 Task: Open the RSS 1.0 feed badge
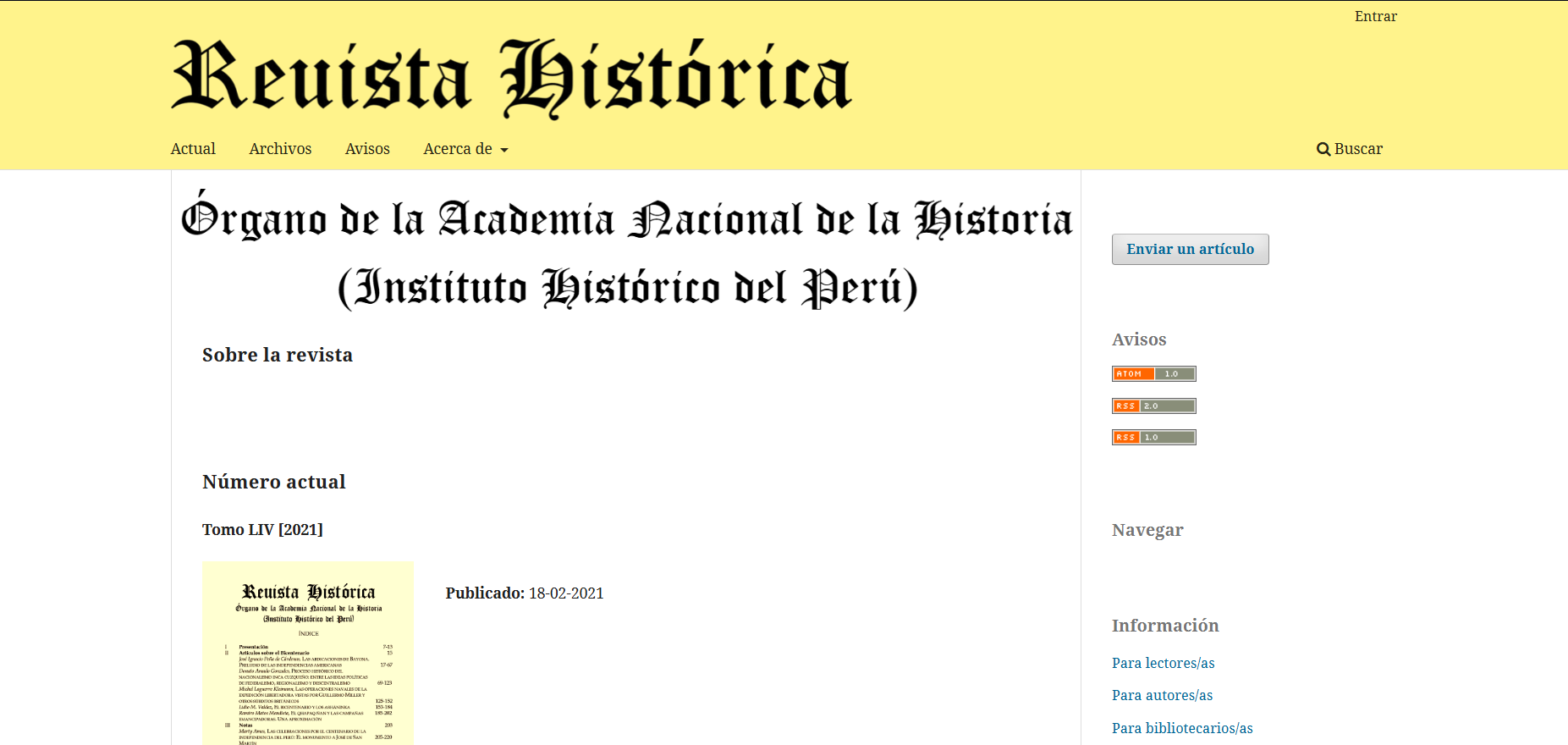point(1153,437)
